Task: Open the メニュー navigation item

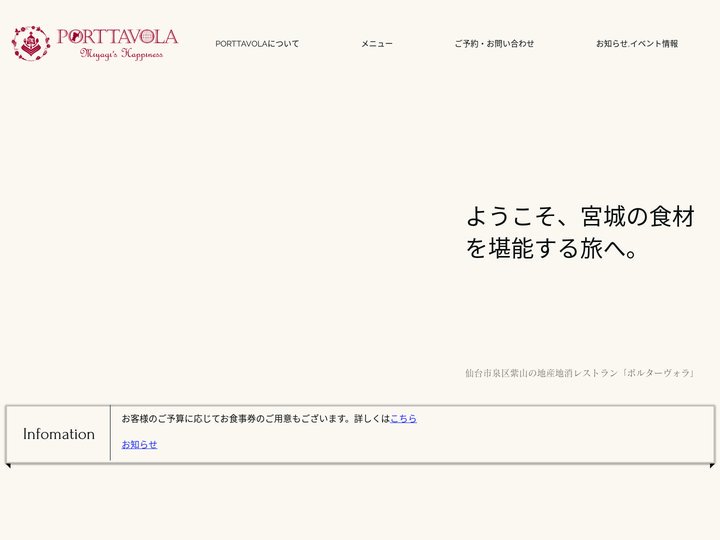Action: click(x=377, y=44)
